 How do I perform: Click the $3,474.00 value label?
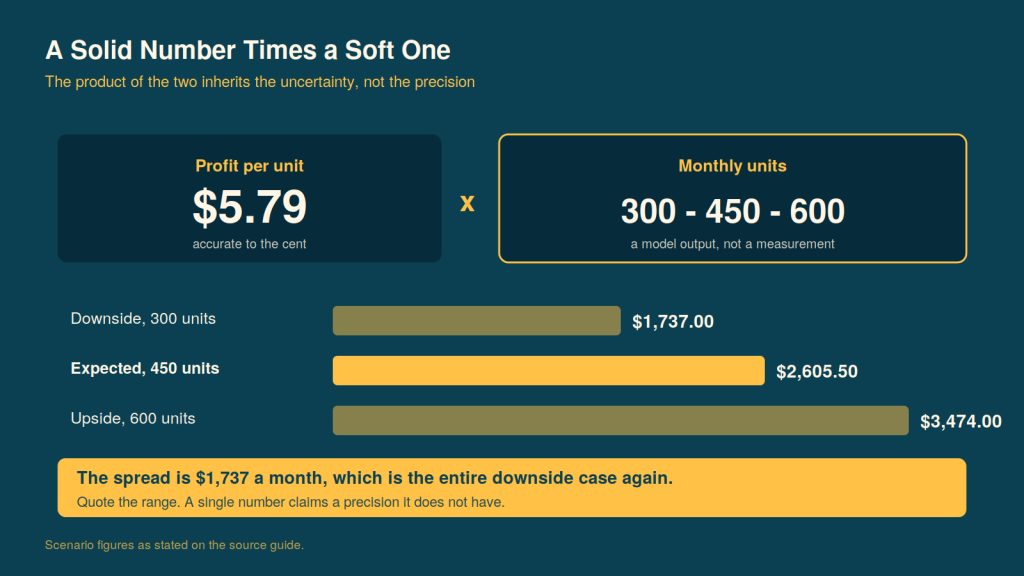point(961,421)
